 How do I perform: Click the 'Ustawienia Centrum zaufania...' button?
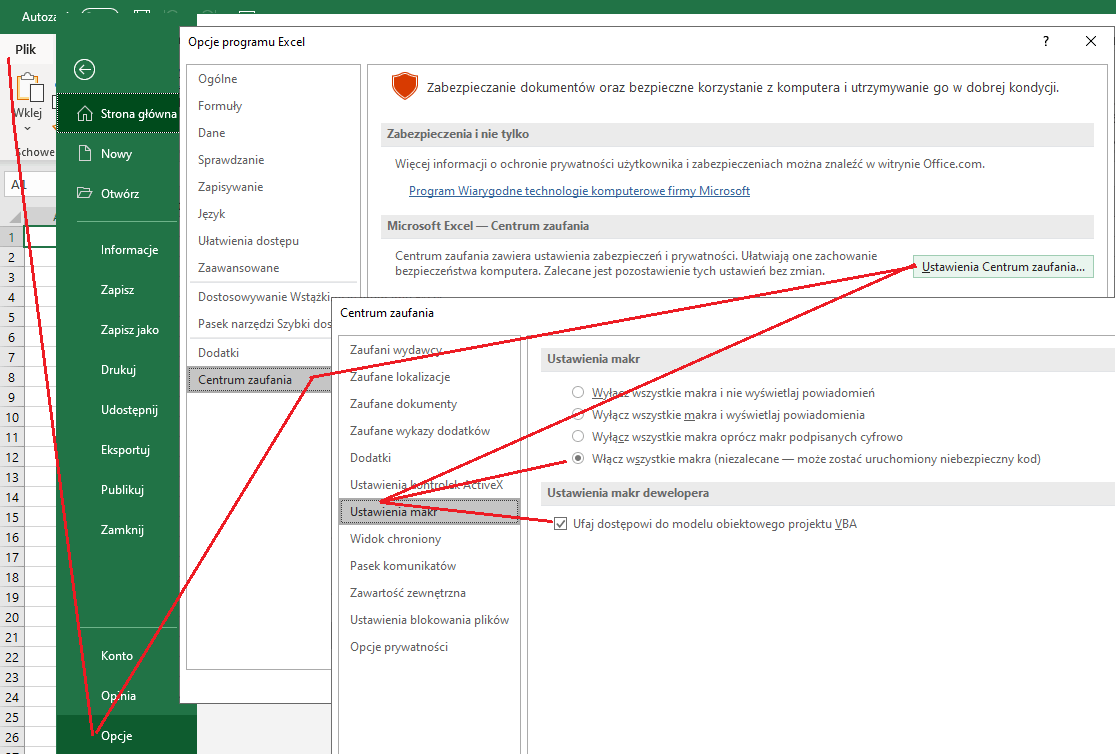coord(1003,267)
